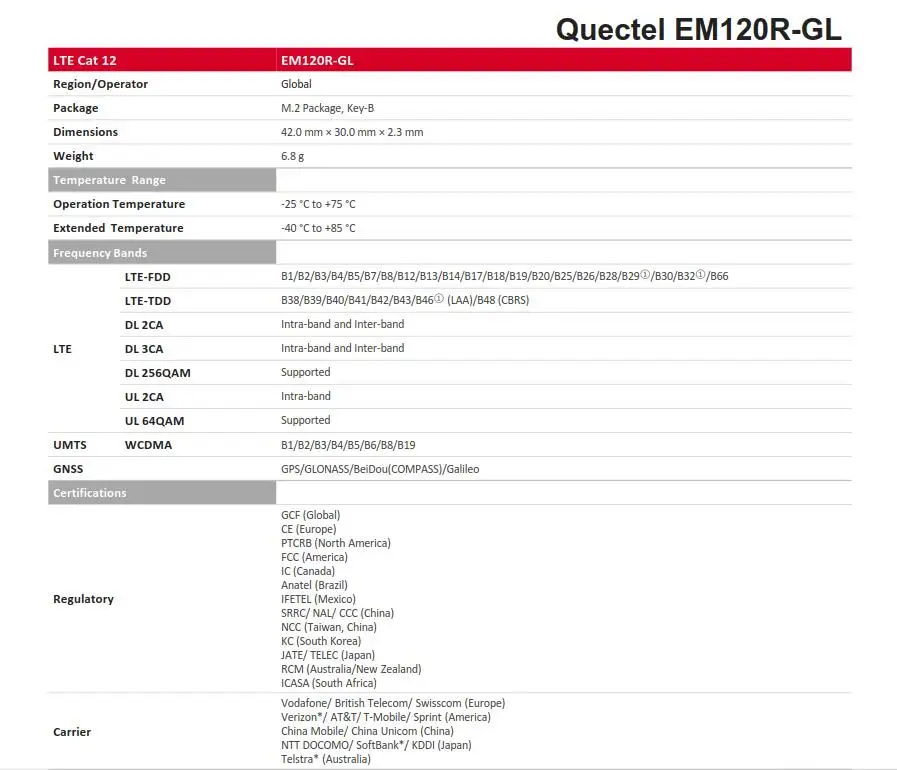Select the 6.8 g weight value

292,156
